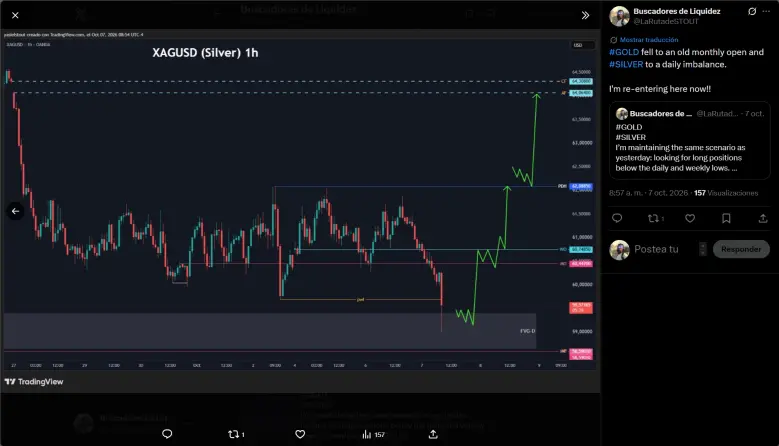Viewport: 779px width, 446px height.
Task: Open the #SILVER hashtag link
Action: 626,65
